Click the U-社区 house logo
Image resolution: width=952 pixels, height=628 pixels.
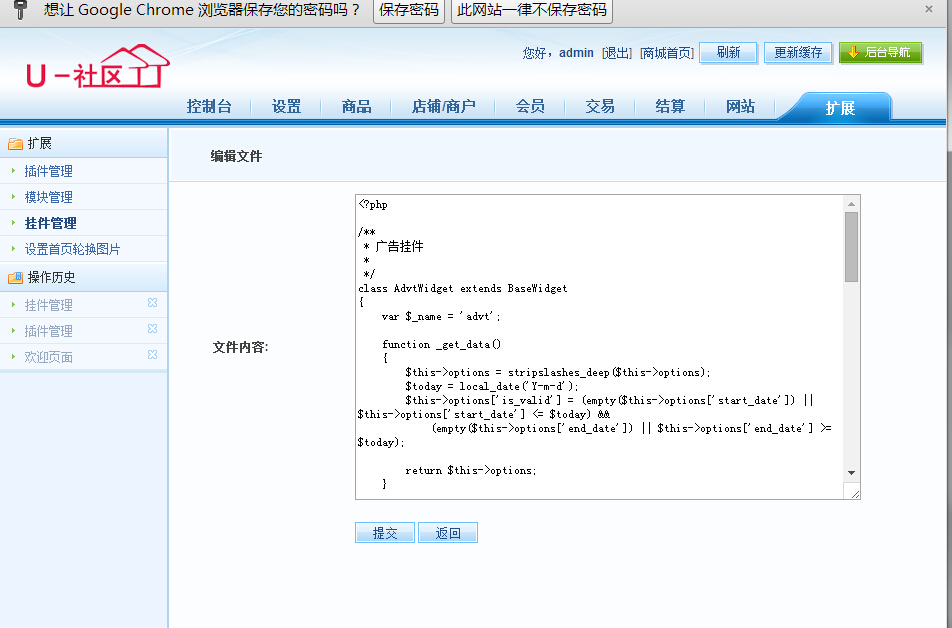[97, 66]
